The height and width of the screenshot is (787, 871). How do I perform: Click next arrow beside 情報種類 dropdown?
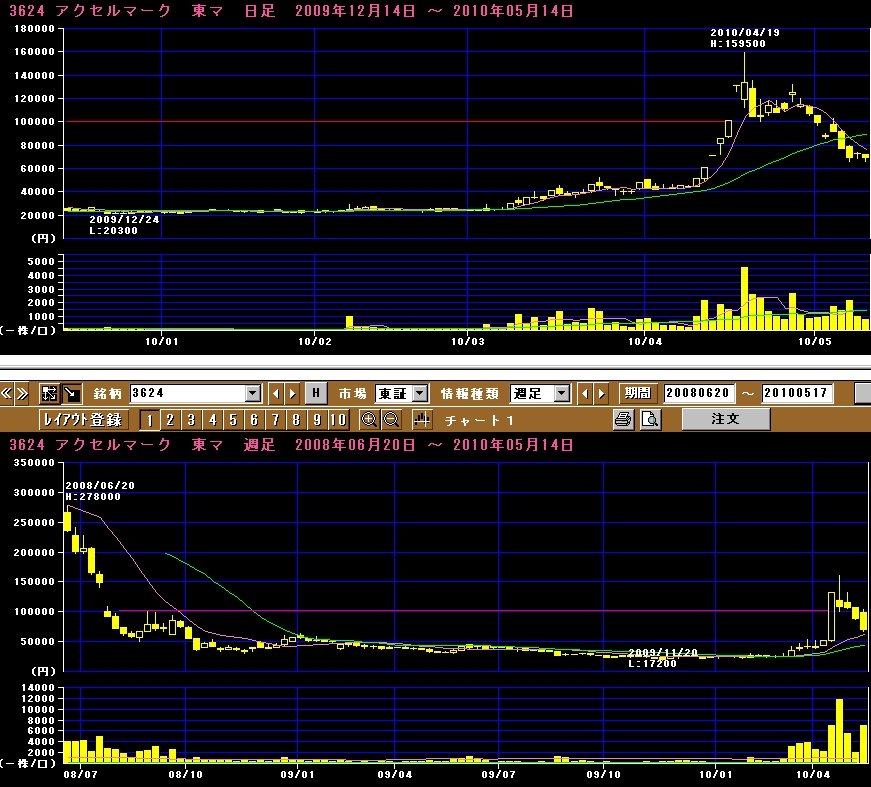click(x=601, y=393)
